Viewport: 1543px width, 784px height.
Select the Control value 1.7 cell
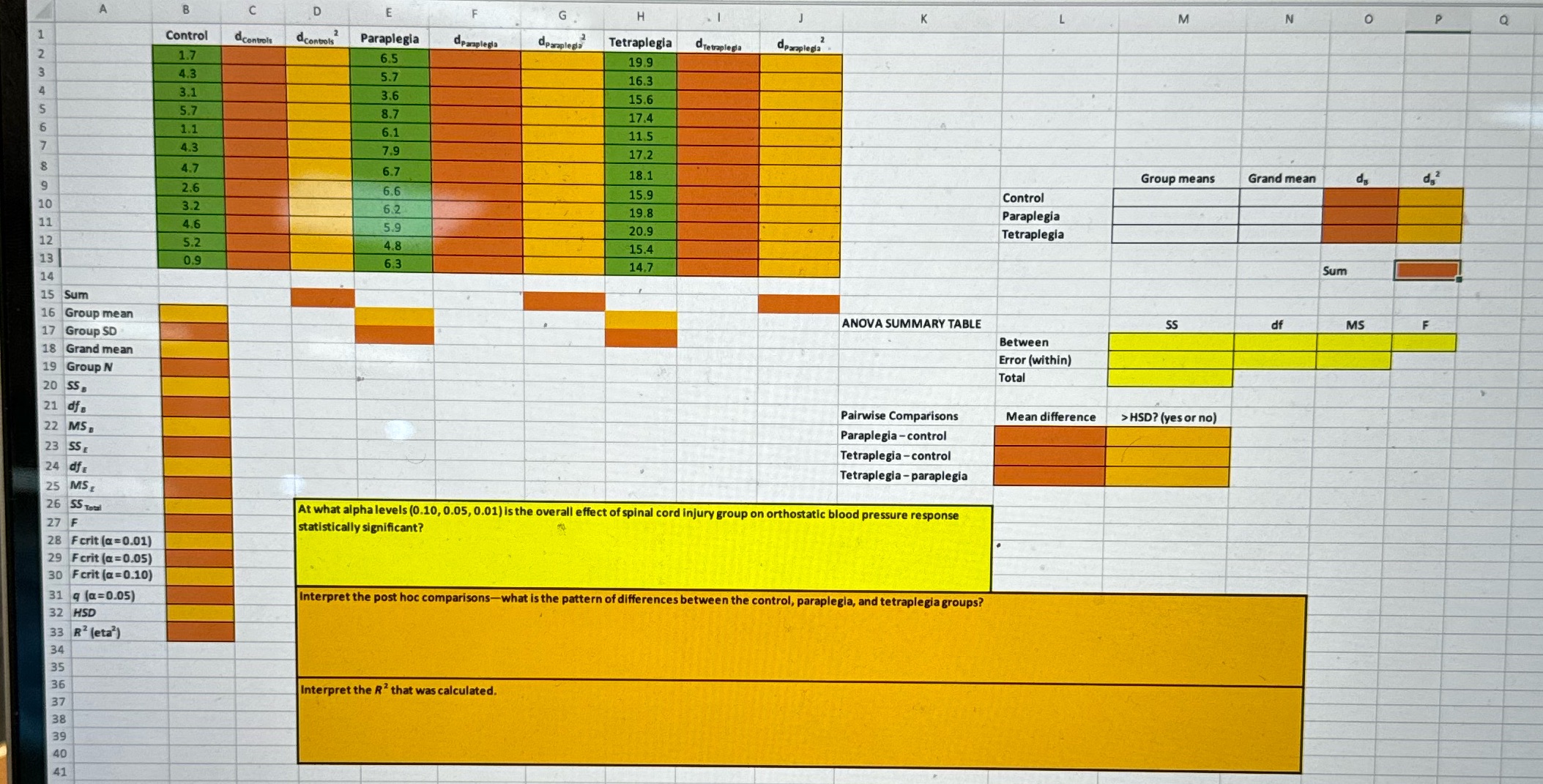[187, 55]
